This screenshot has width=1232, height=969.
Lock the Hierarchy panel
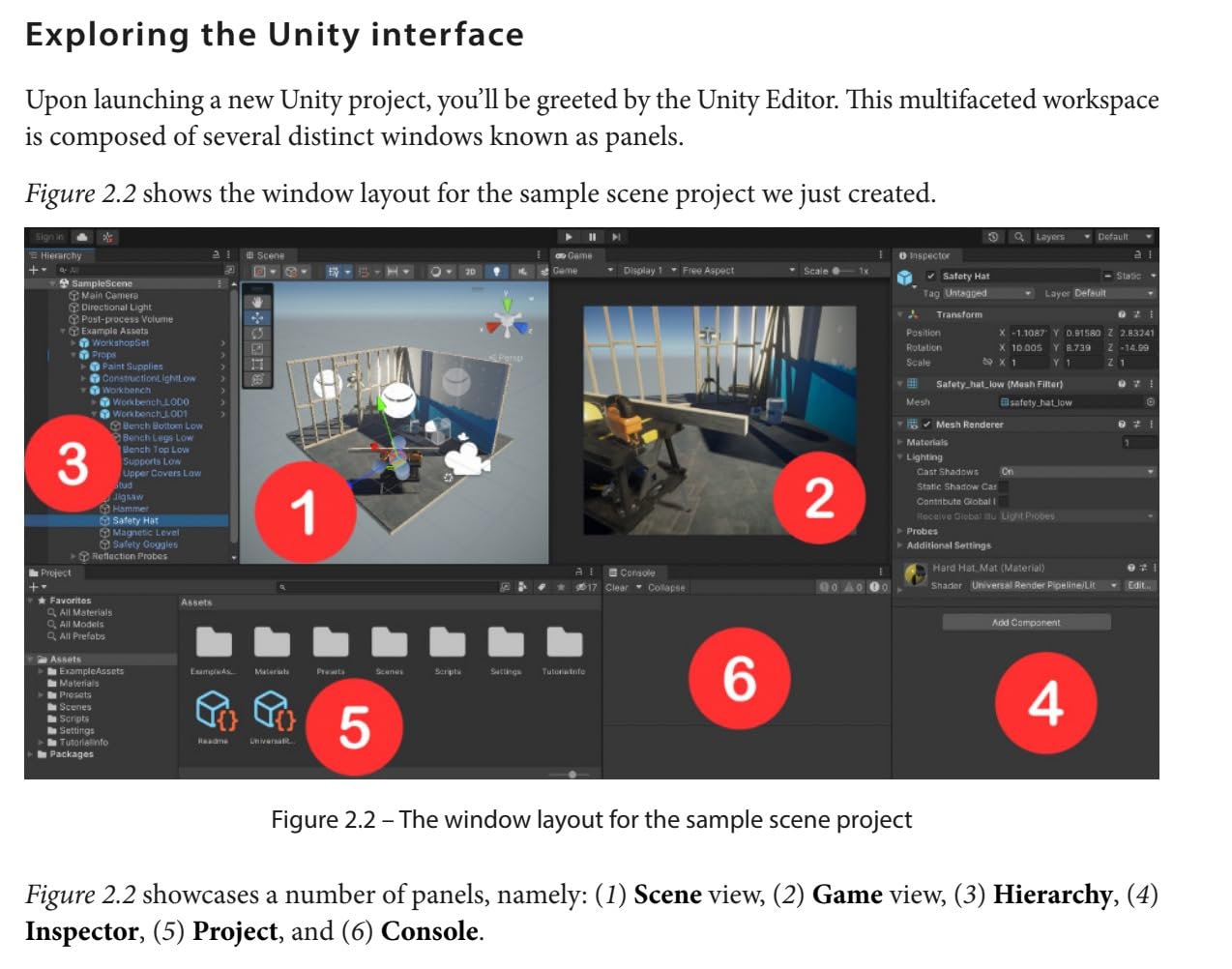coord(216,255)
